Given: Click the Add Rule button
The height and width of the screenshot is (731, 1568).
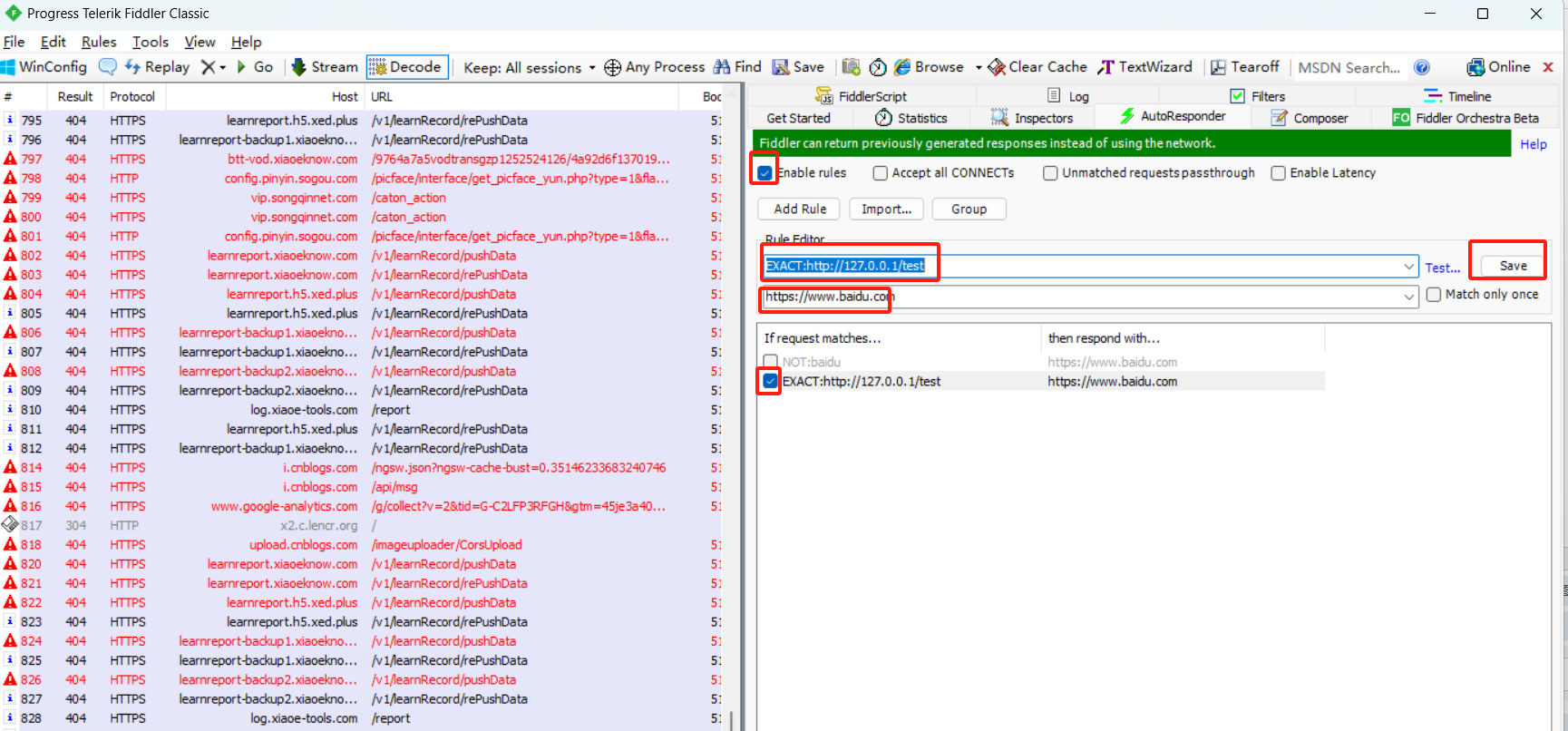Looking at the screenshot, I should coord(800,209).
